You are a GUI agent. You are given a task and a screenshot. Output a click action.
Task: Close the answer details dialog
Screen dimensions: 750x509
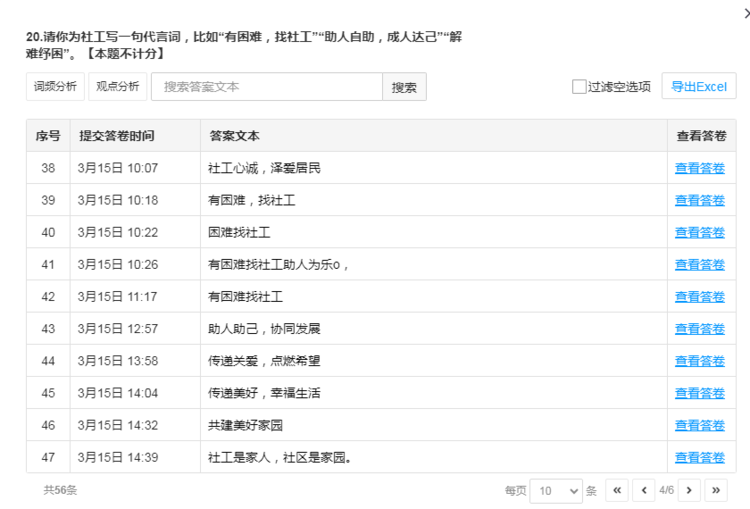tap(739, 12)
